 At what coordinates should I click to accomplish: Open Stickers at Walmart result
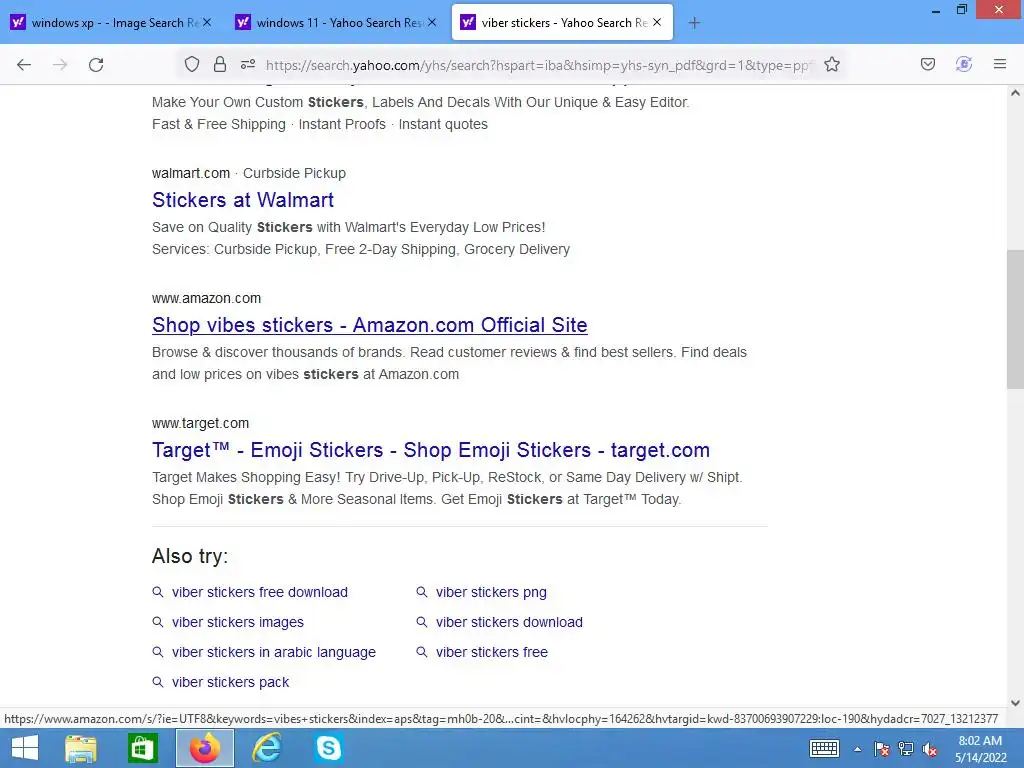coord(243,200)
